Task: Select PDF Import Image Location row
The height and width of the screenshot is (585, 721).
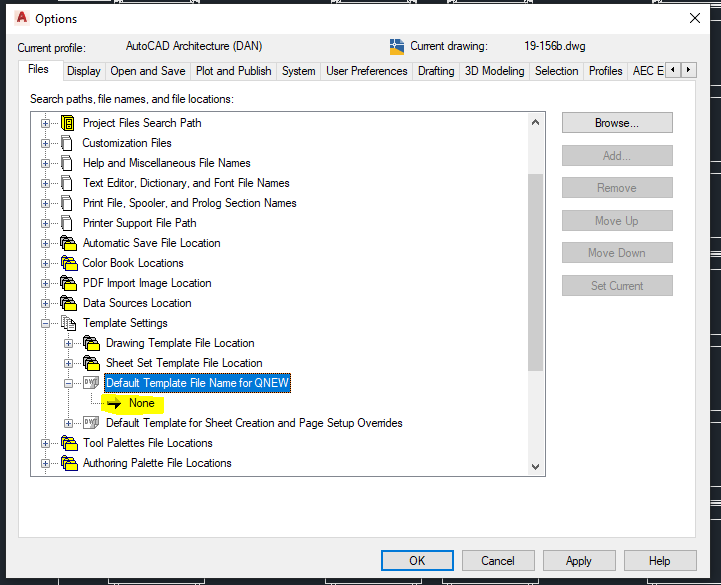Action: coord(147,283)
